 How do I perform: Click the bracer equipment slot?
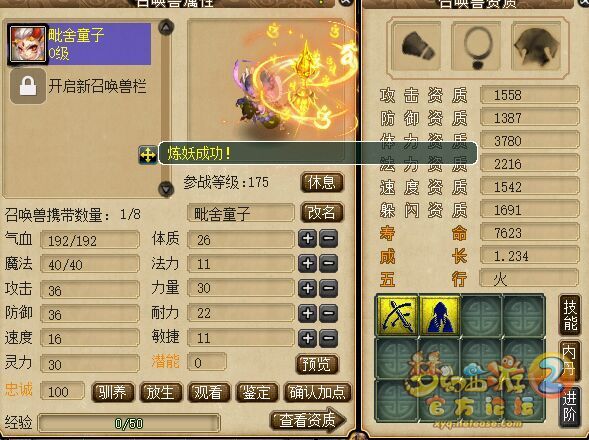[417, 46]
